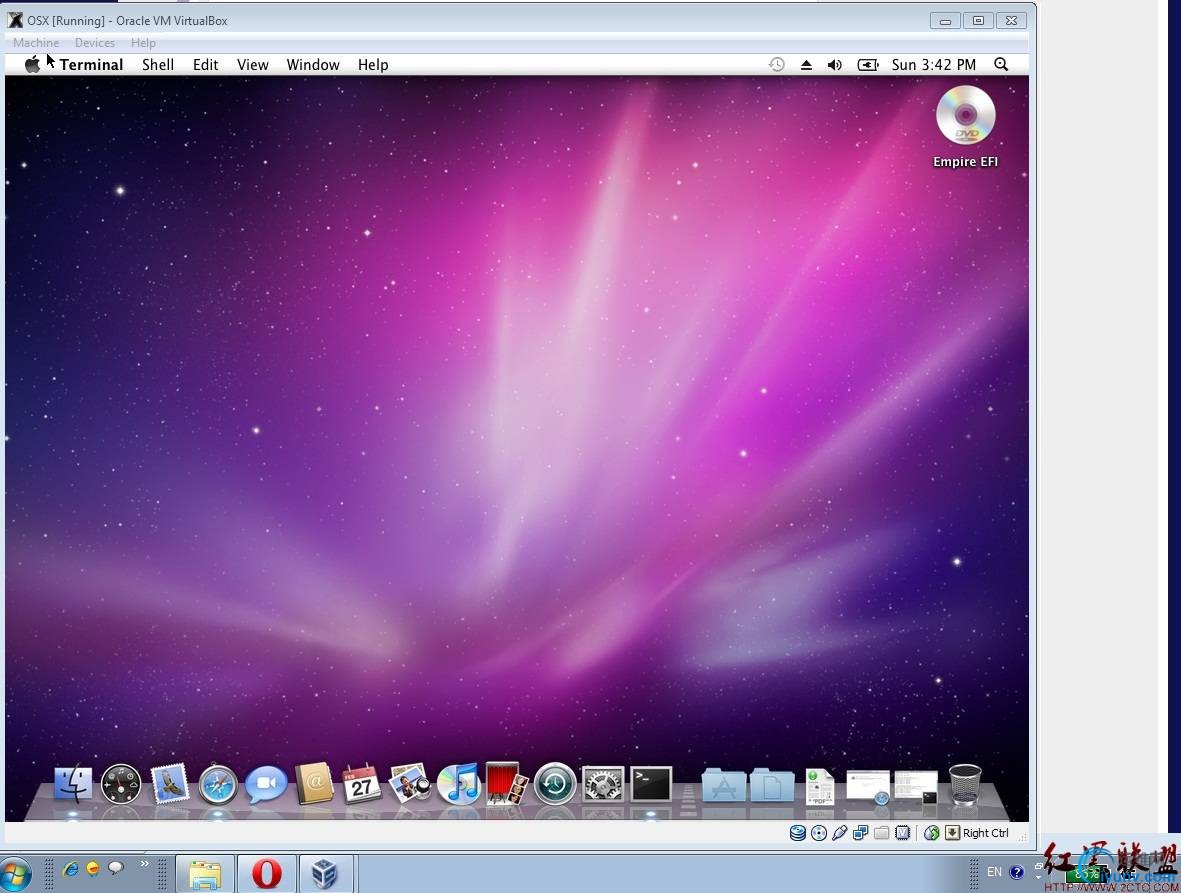
Task: Open the Windows Start button
Action: (15, 875)
